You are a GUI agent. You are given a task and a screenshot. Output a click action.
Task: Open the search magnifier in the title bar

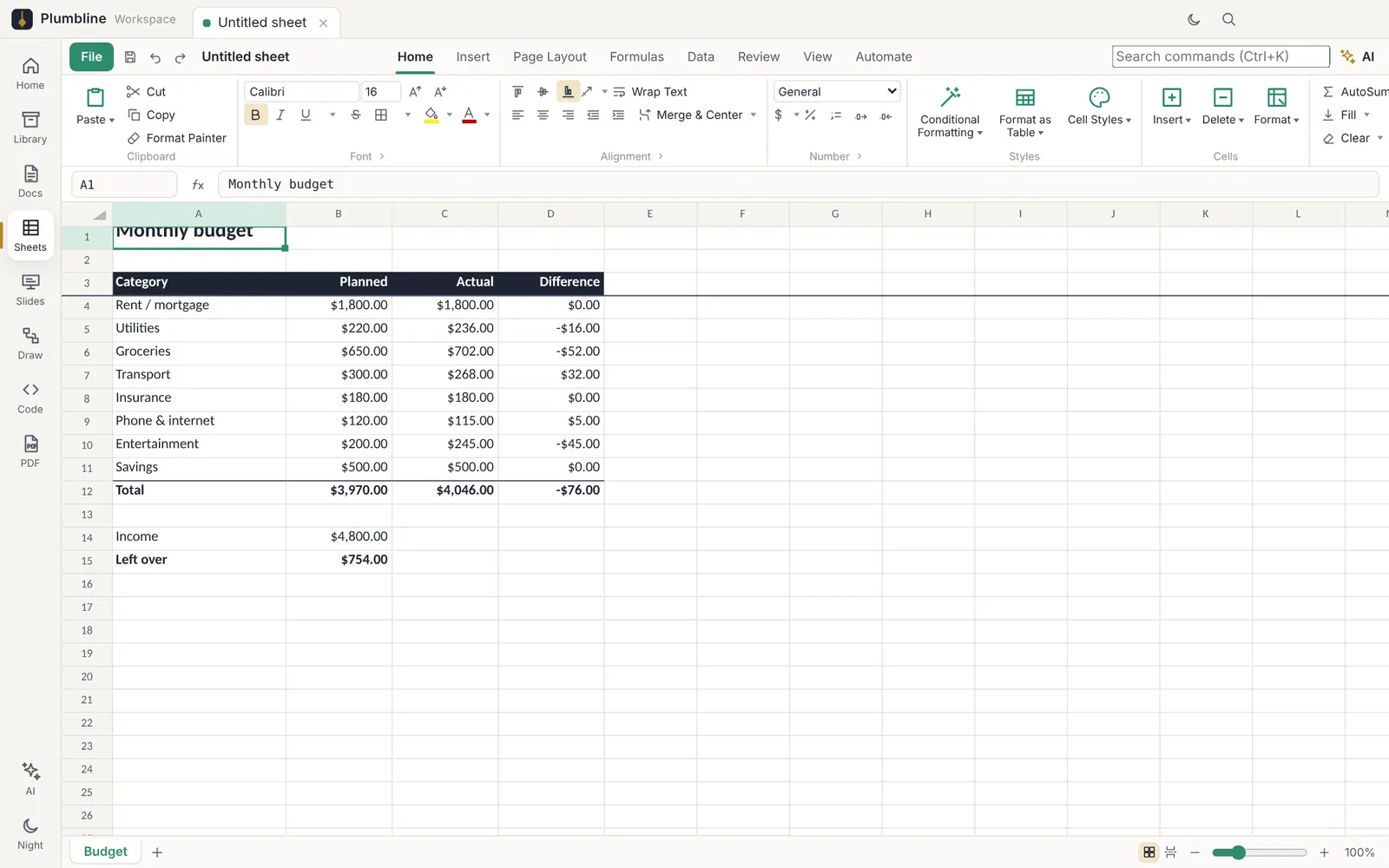1228,19
